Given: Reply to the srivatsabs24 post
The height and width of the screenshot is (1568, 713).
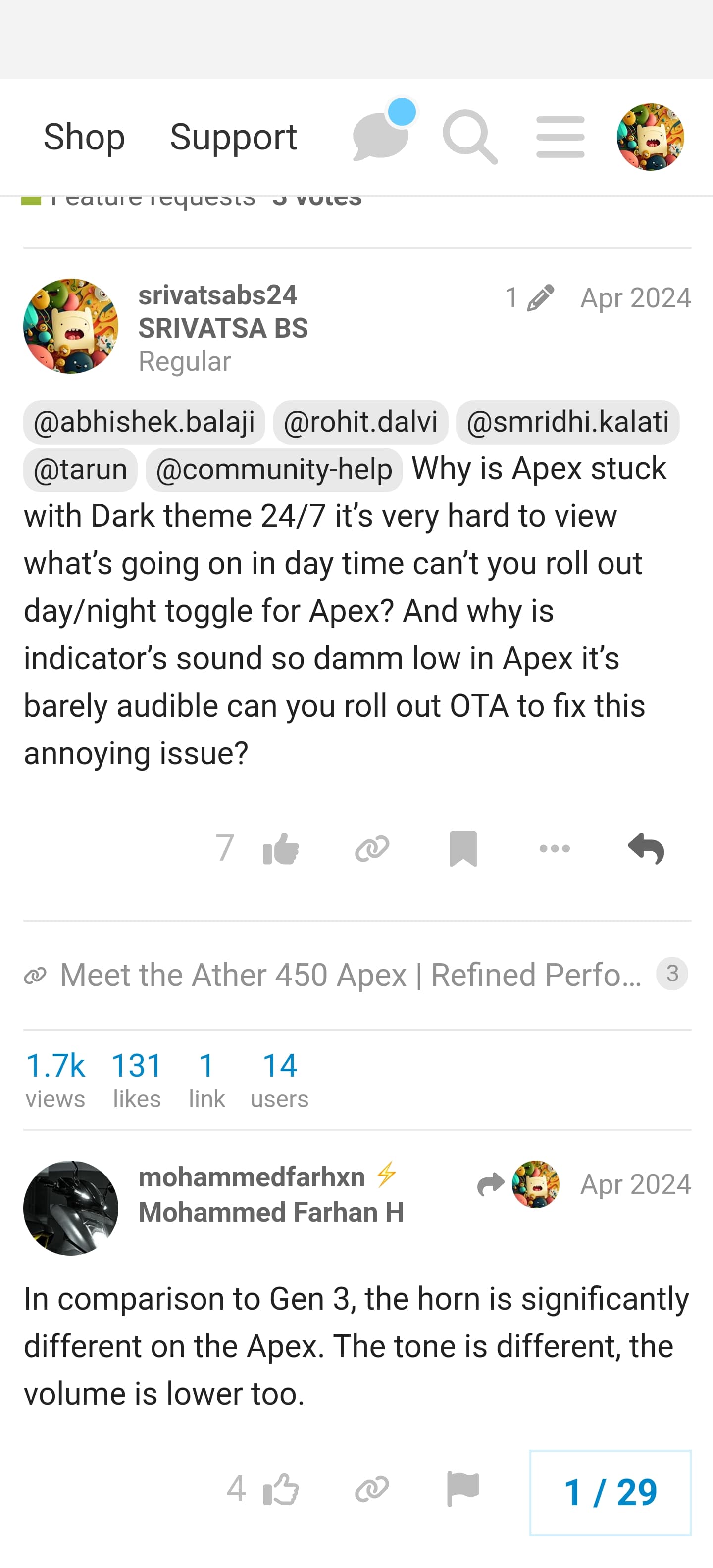Looking at the screenshot, I should pyautogui.click(x=646, y=848).
